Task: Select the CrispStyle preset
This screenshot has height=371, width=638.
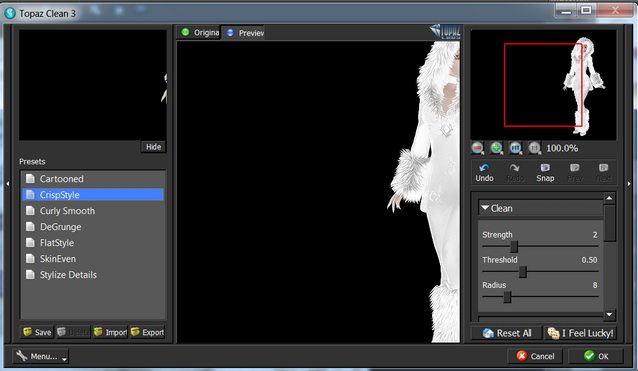Action: click(x=93, y=194)
